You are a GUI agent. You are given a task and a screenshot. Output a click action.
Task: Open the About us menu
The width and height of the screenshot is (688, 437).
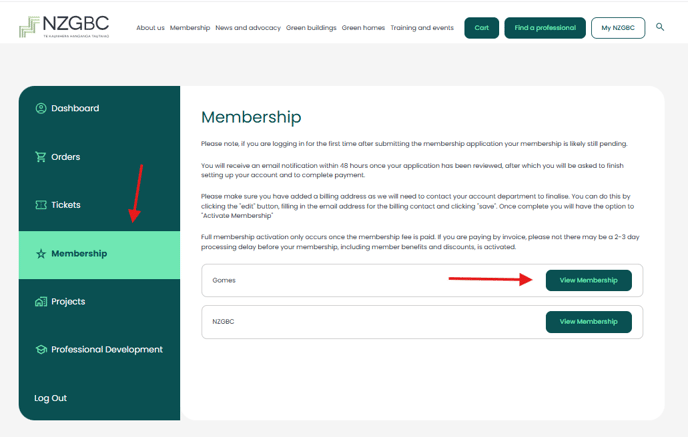(150, 28)
